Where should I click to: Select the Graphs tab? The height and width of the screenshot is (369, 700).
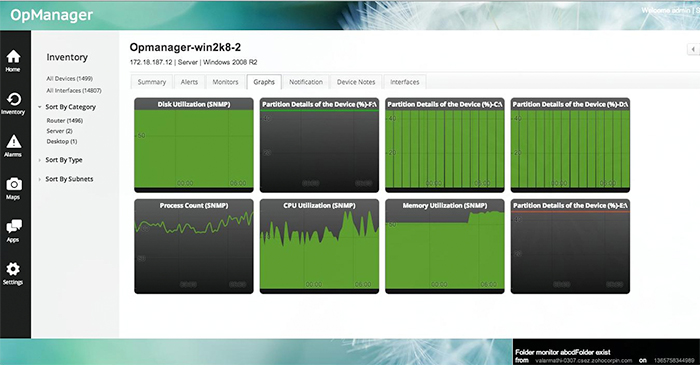(264, 82)
